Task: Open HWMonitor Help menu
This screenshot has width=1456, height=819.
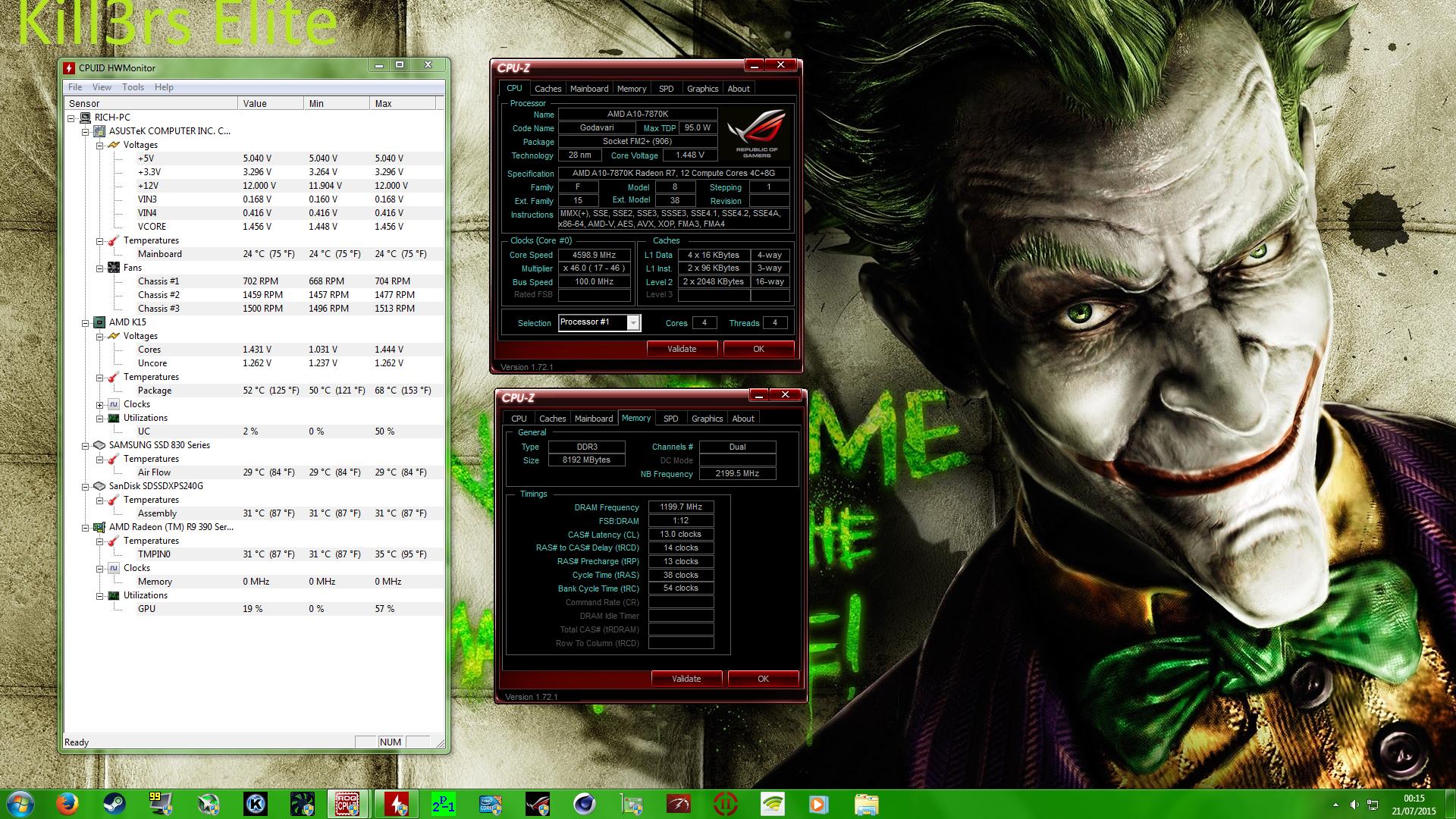Action: pos(164,87)
